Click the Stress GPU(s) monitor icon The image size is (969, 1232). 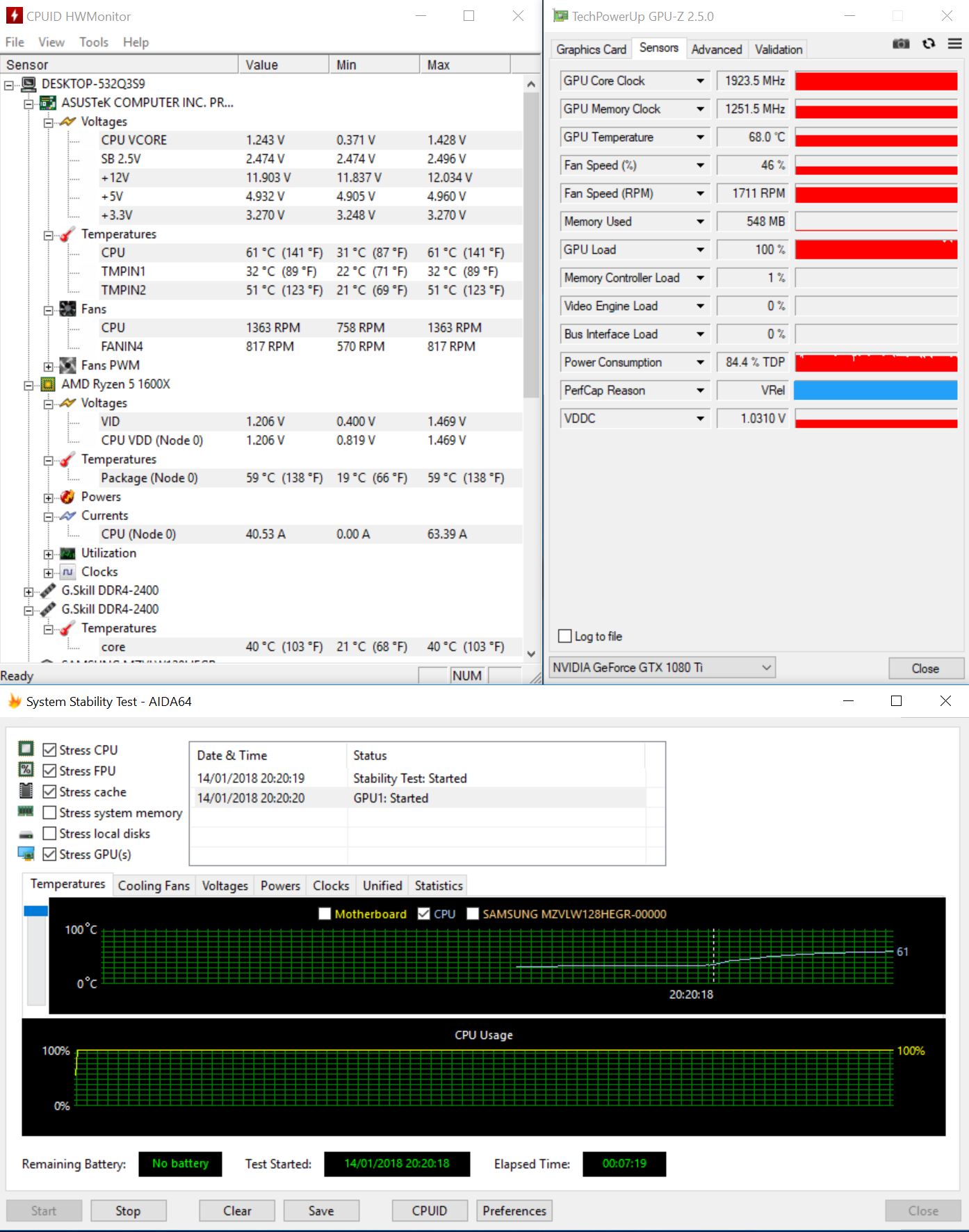(26, 854)
